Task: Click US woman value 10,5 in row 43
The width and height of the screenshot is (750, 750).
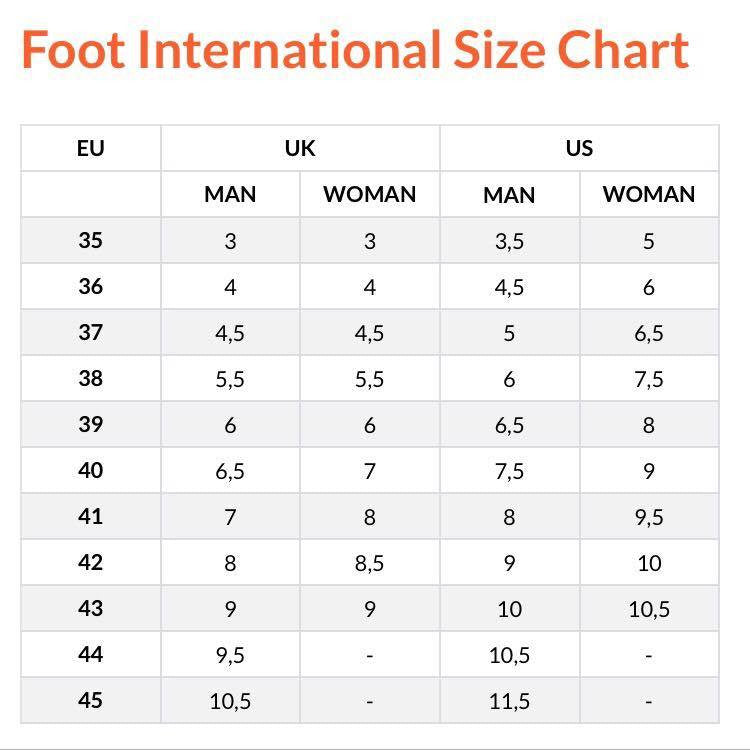Action: [648, 609]
